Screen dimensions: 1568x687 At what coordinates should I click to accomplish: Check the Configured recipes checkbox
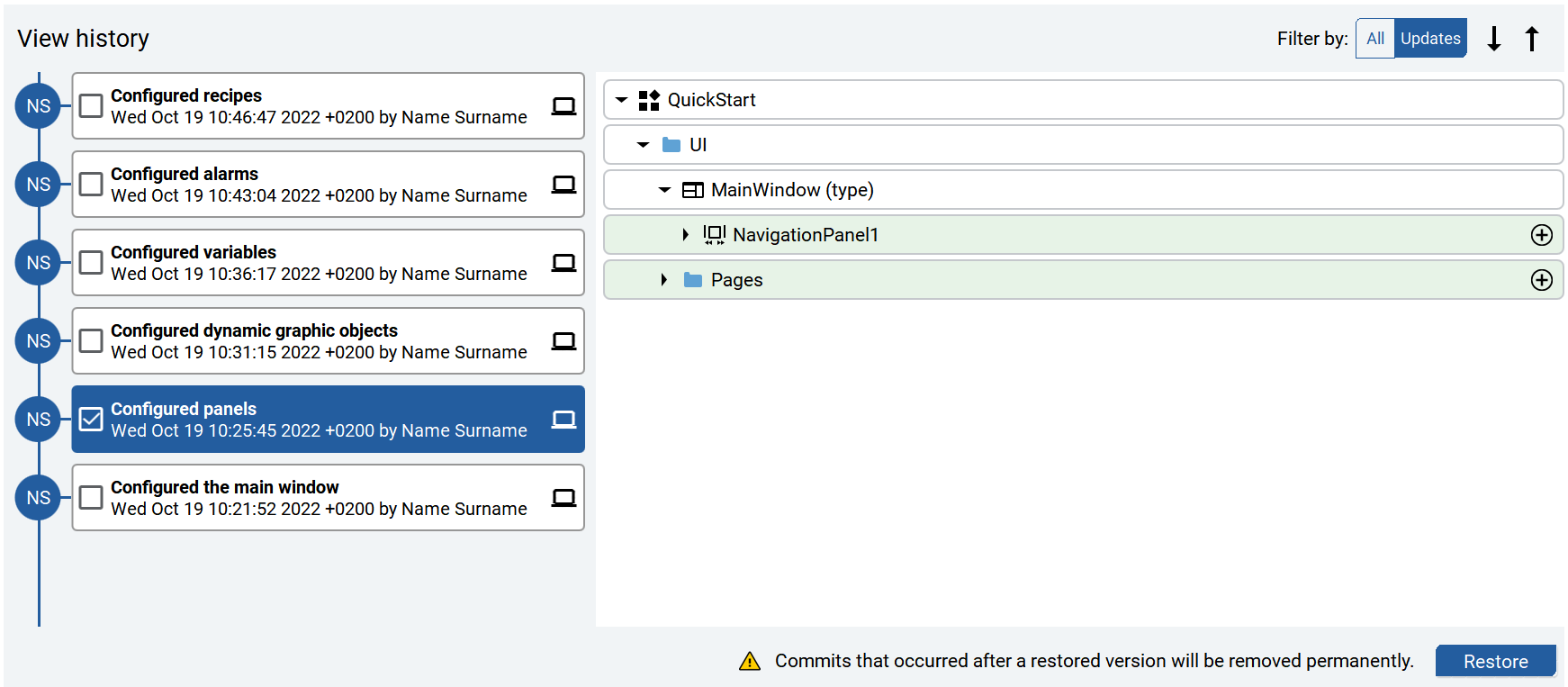(91, 106)
